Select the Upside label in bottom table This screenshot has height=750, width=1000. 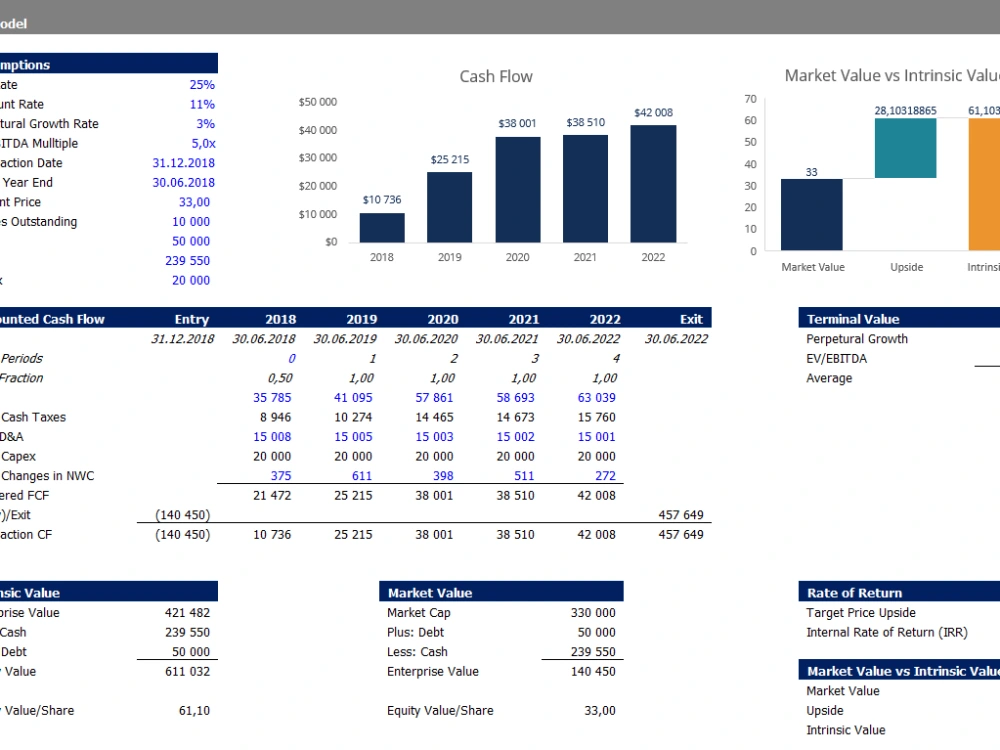(x=825, y=710)
